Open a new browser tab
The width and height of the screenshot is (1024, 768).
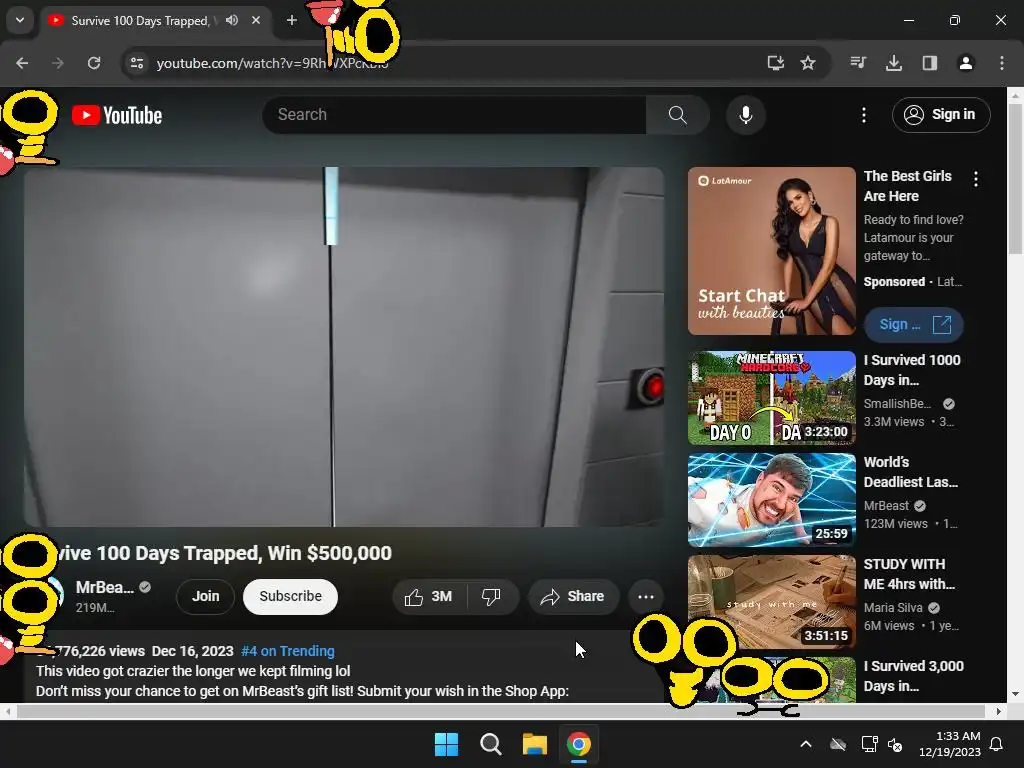pyautogui.click(x=292, y=20)
